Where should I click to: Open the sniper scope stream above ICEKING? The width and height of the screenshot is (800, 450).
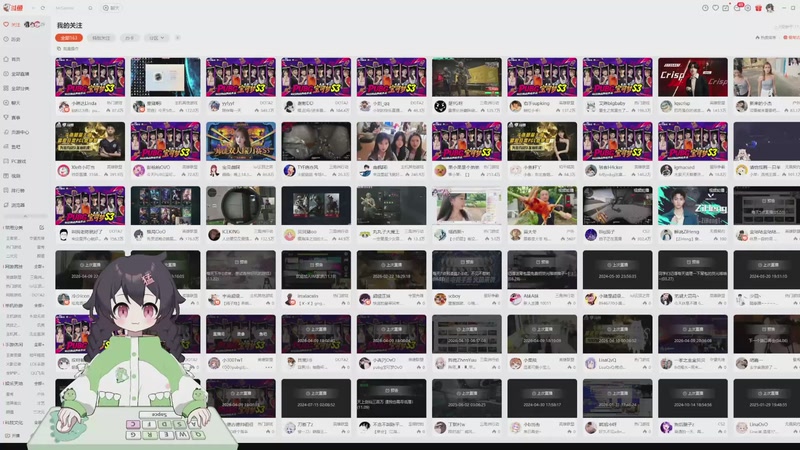(241, 206)
